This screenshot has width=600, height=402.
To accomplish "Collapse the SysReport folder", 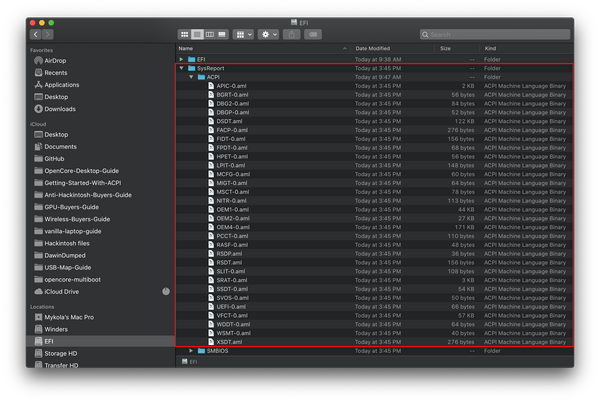I will tap(181, 68).
